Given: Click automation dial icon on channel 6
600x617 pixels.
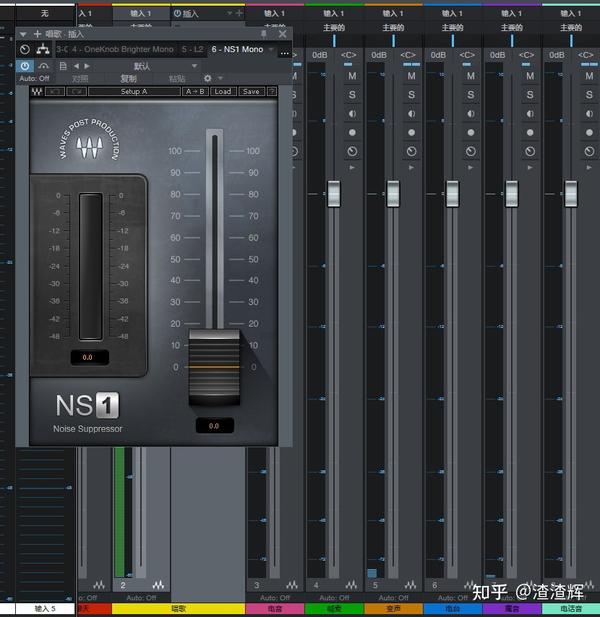Looking at the screenshot, I should coord(471,152).
